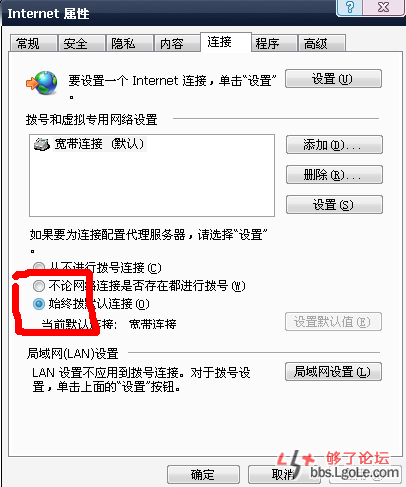
Task: Open the 内容 tab
Action: click(177, 43)
